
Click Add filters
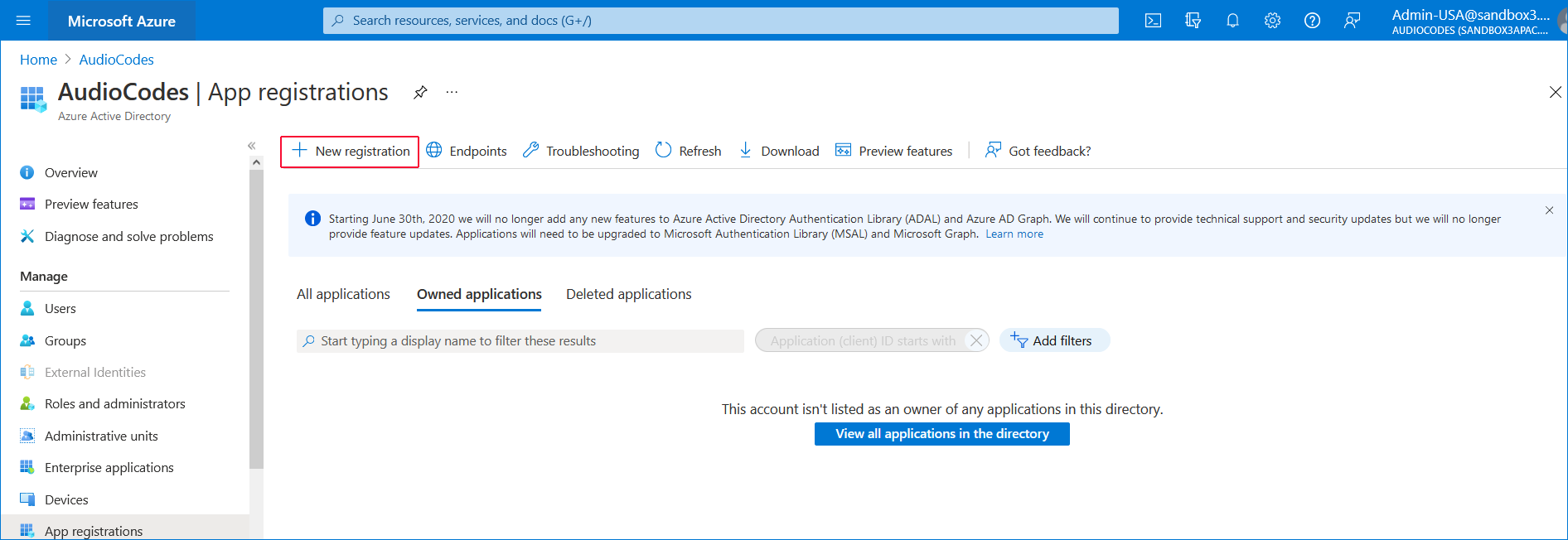point(1054,340)
